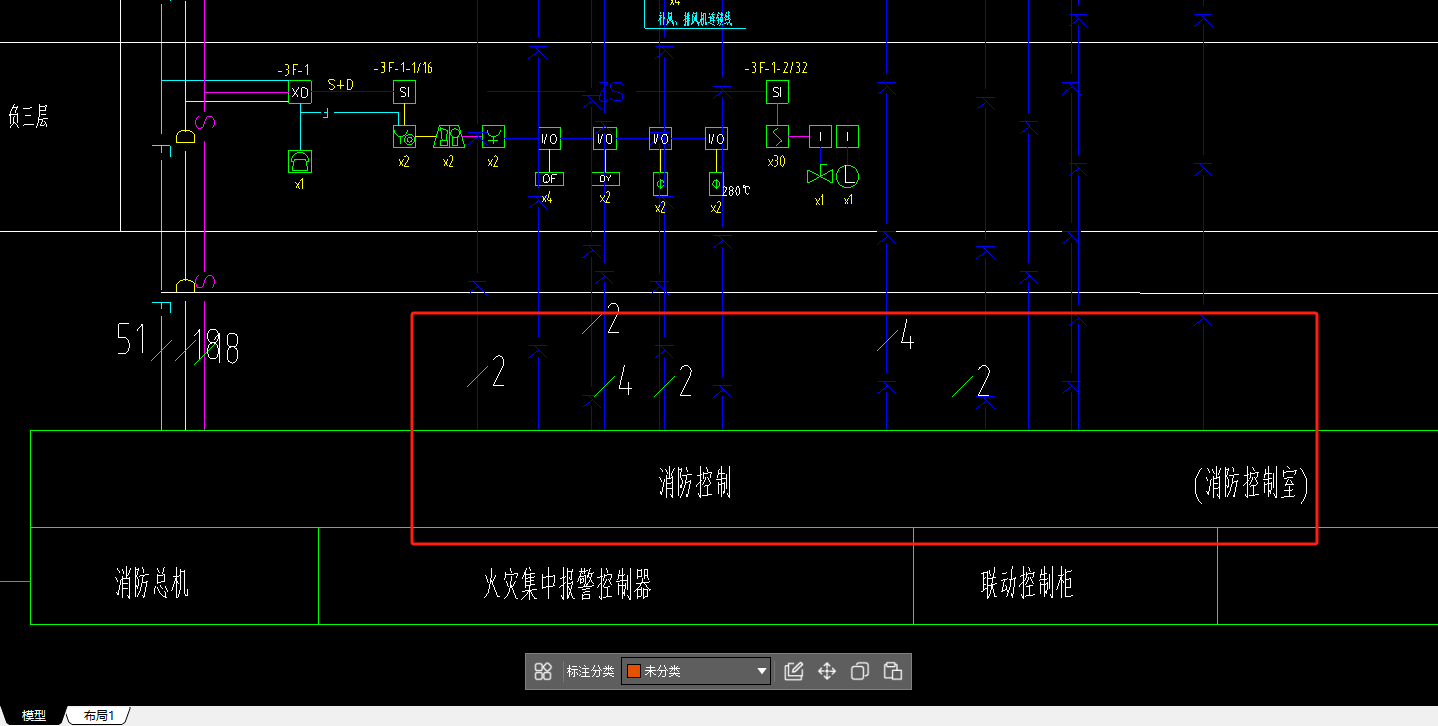Viewport: 1438px width, 726px height.
Task: Click the x30 quantity label
Action: pyautogui.click(x=776, y=162)
